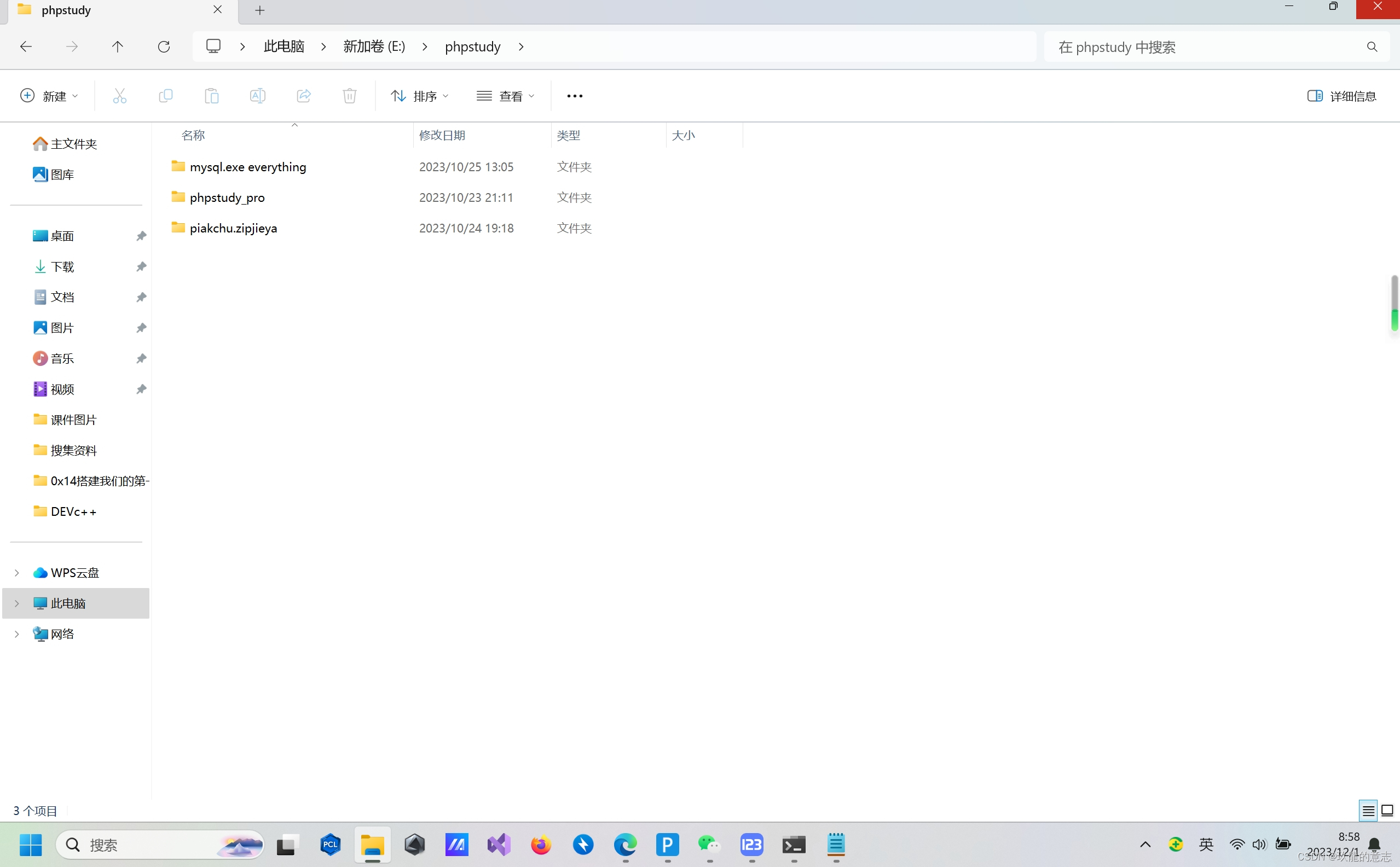This screenshot has width=1400, height=867.
Task: Open the phpstudy_pro folder
Action: pyautogui.click(x=227, y=197)
